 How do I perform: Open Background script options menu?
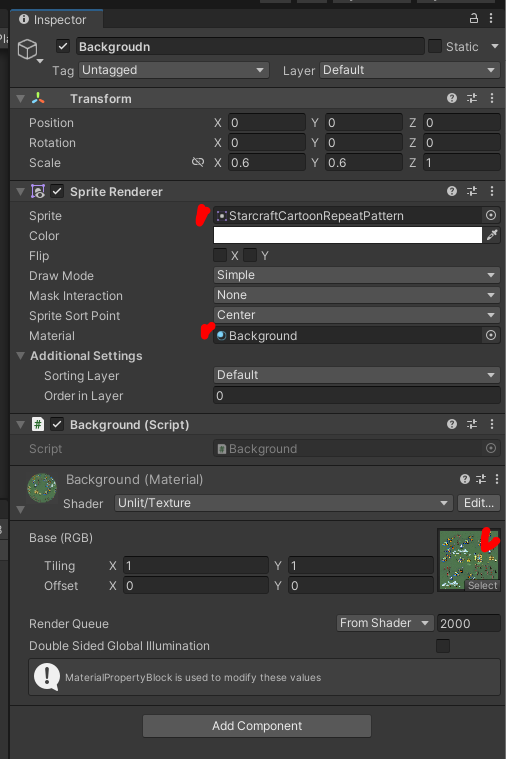tap(491, 424)
